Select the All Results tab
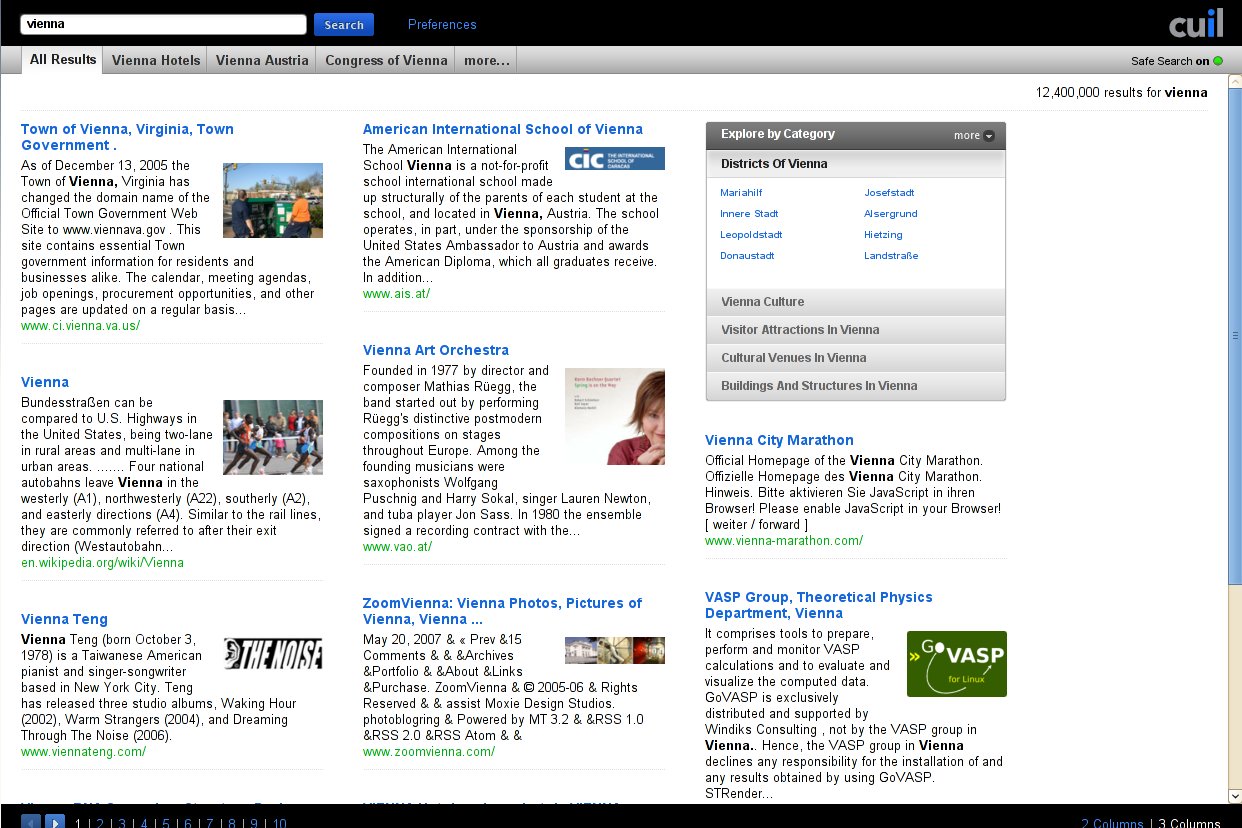 [63, 60]
